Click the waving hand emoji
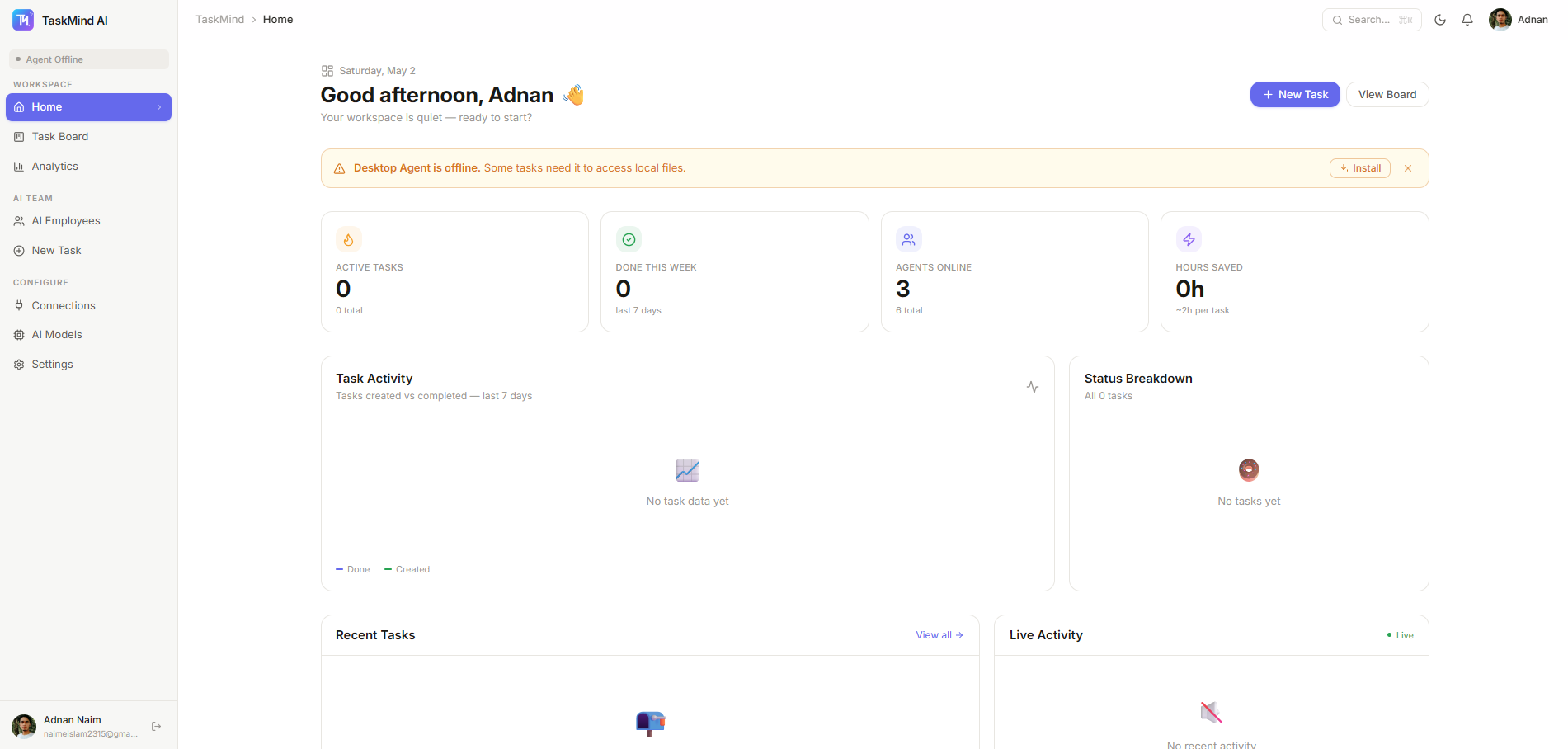 pos(573,95)
